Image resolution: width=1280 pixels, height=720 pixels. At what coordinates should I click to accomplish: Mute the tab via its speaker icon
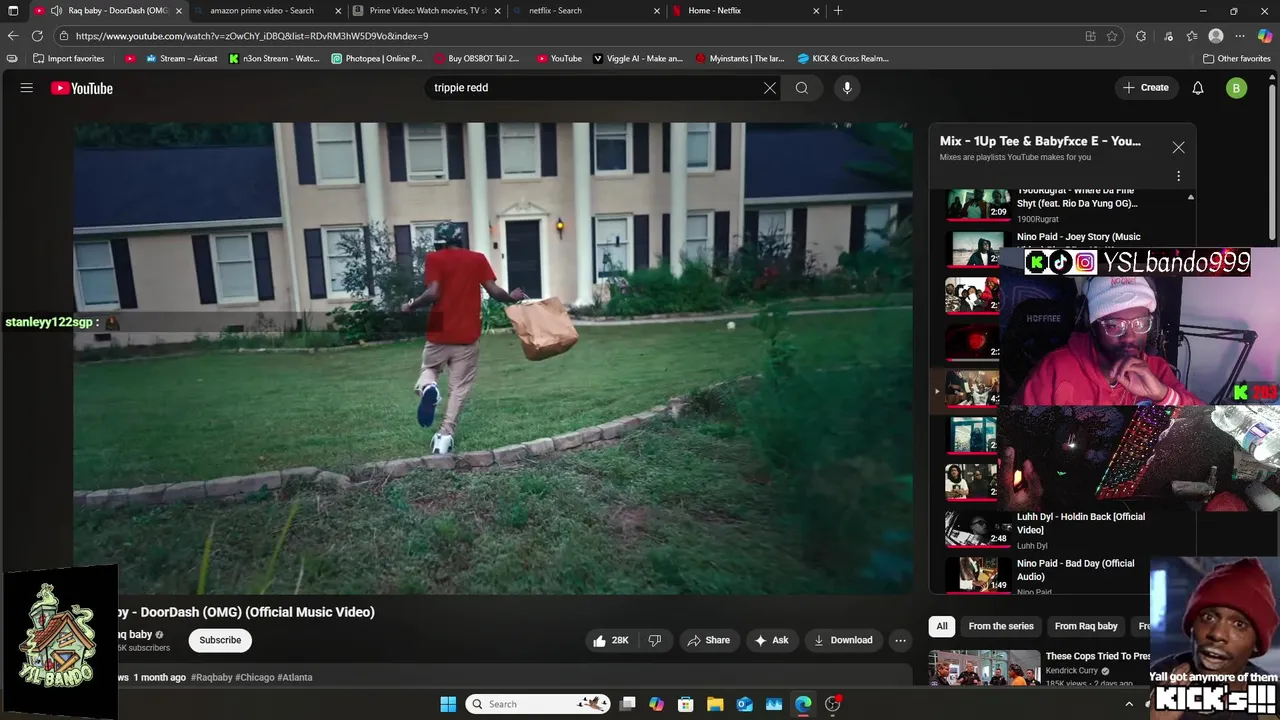(56, 11)
